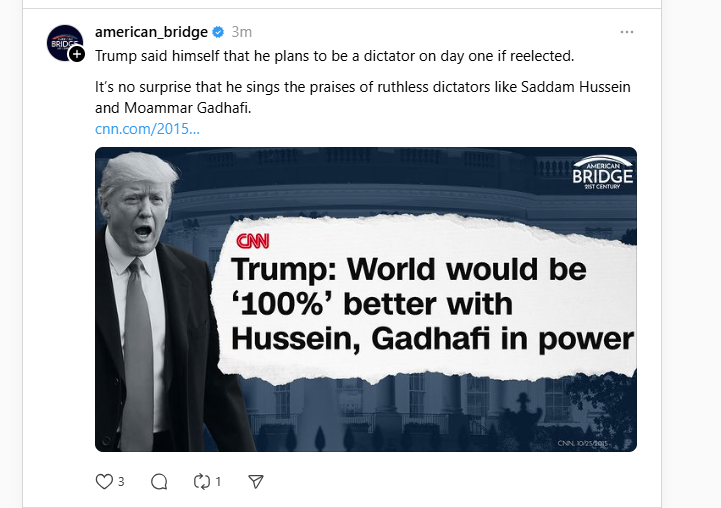Share the post via paper plane icon

[256, 481]
